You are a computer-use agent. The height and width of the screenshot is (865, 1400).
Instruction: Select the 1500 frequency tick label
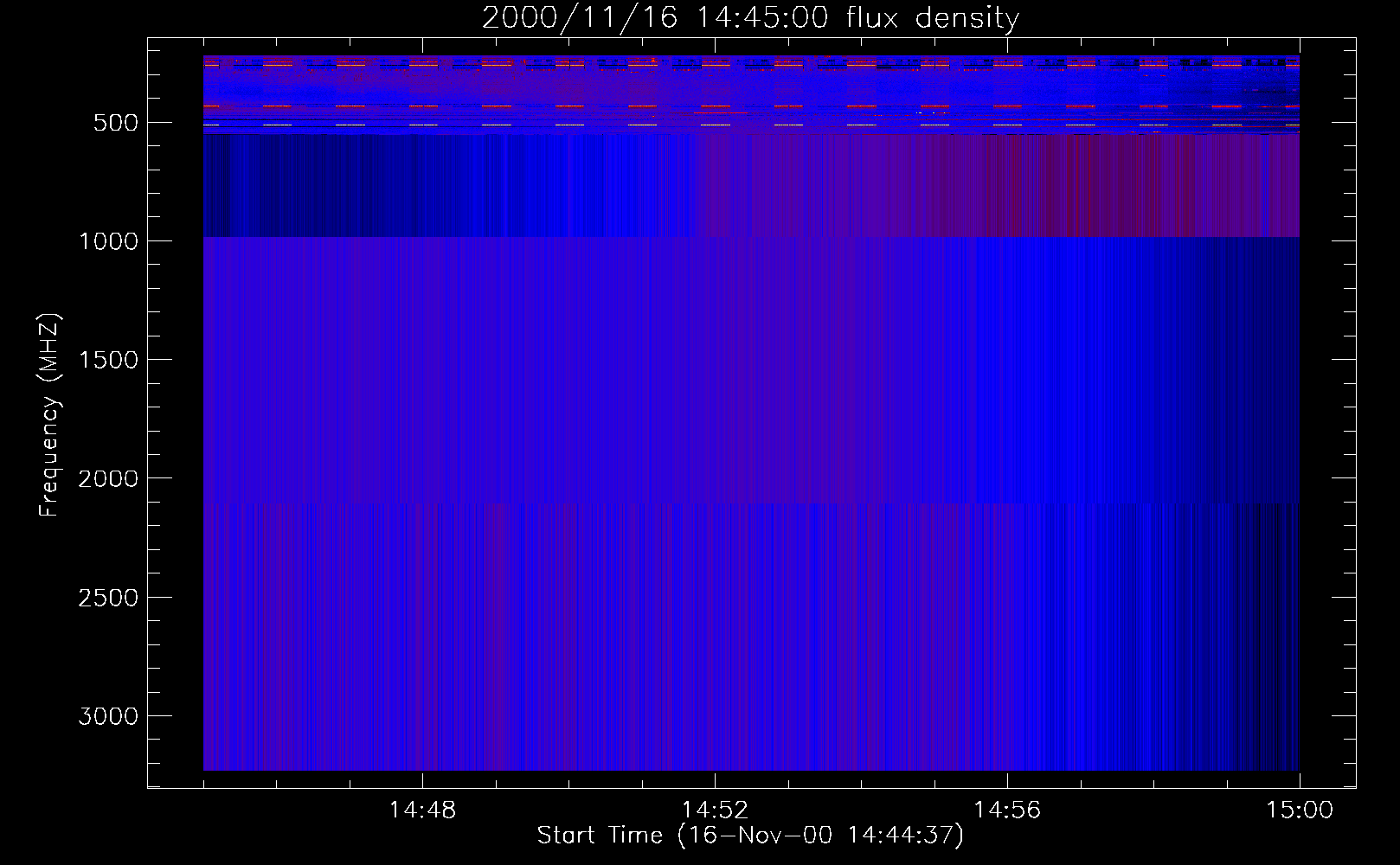[x=108, y=360]
